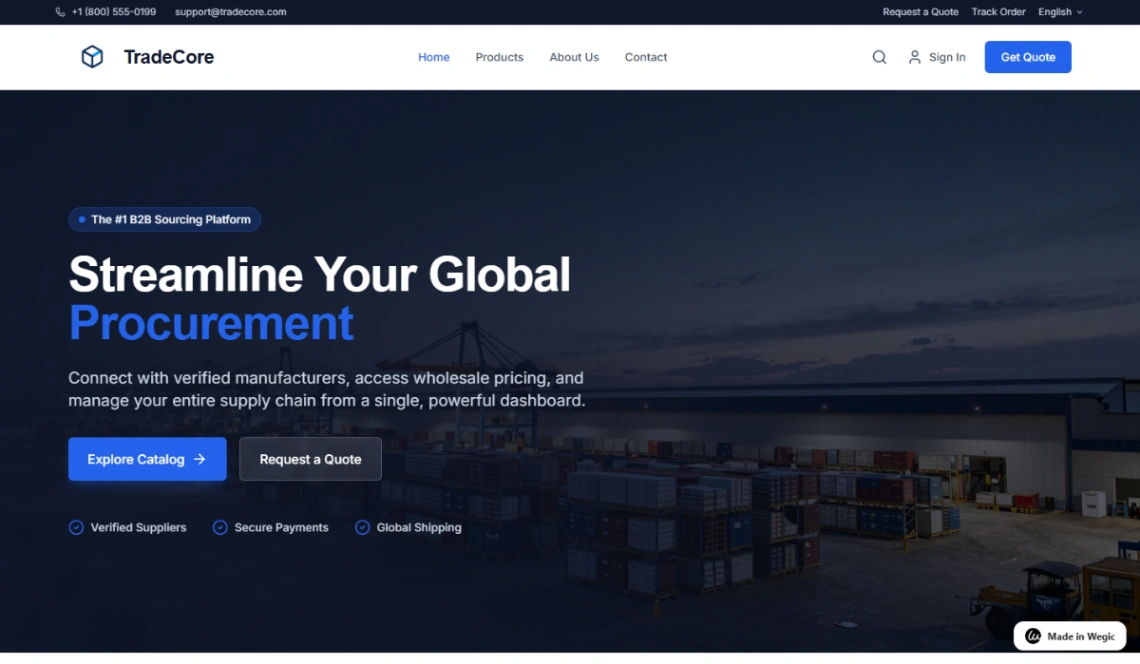
Task: Click the "Verified Suppliers" label
Action: coord(138,527)
